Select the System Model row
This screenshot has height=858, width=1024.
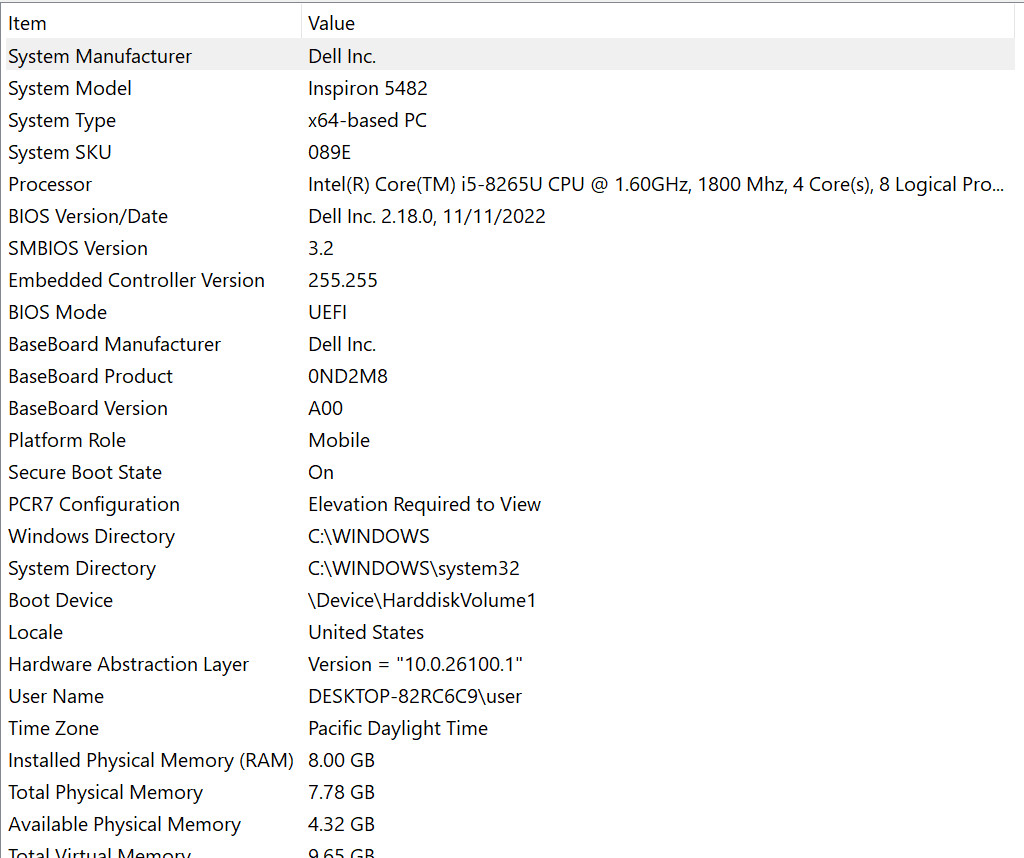[510, 88]
